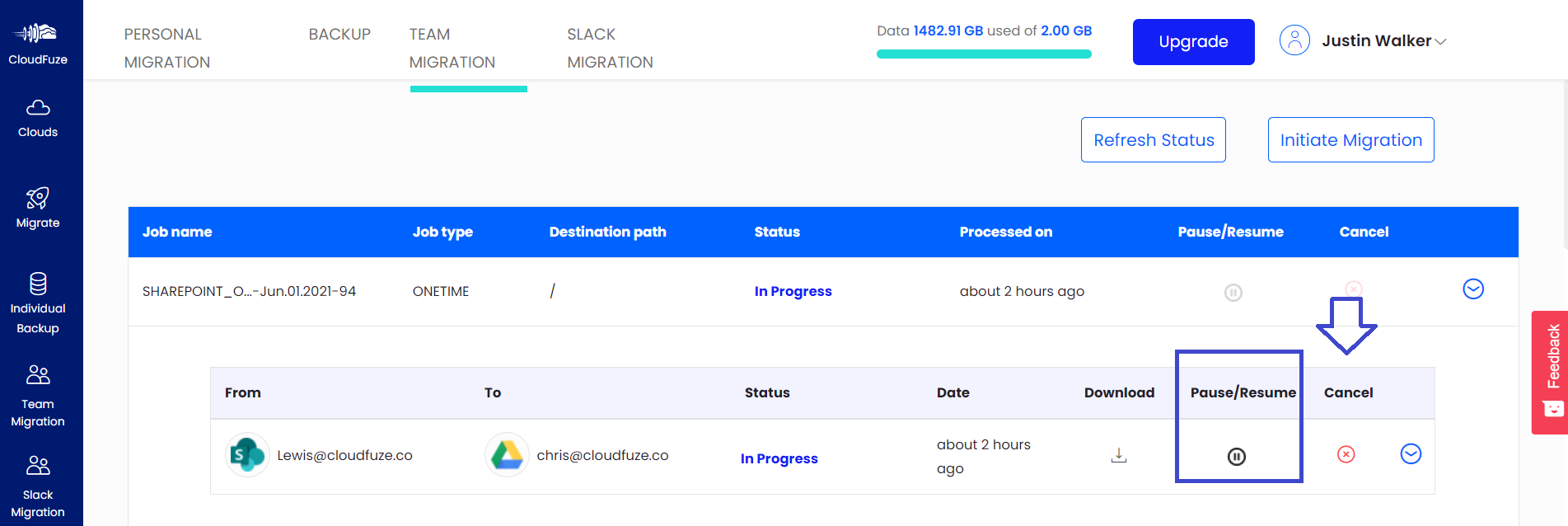The width and height of the screenshot is (1568, 526).
Task: Switch to the Slack Migration tab
Action: tap(610, 48)
